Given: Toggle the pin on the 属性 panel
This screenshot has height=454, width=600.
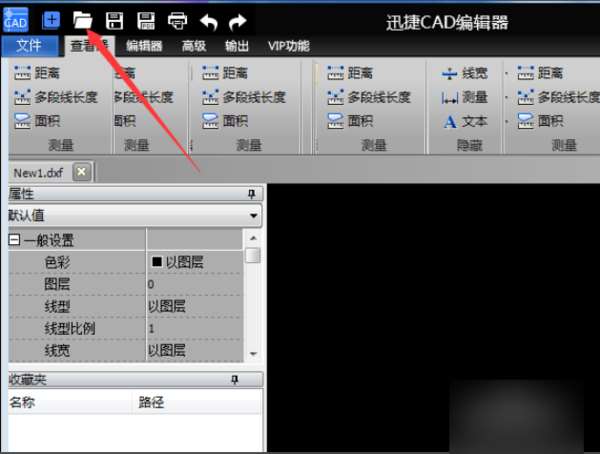Looking at the screenshot, I should pos(251,194).
